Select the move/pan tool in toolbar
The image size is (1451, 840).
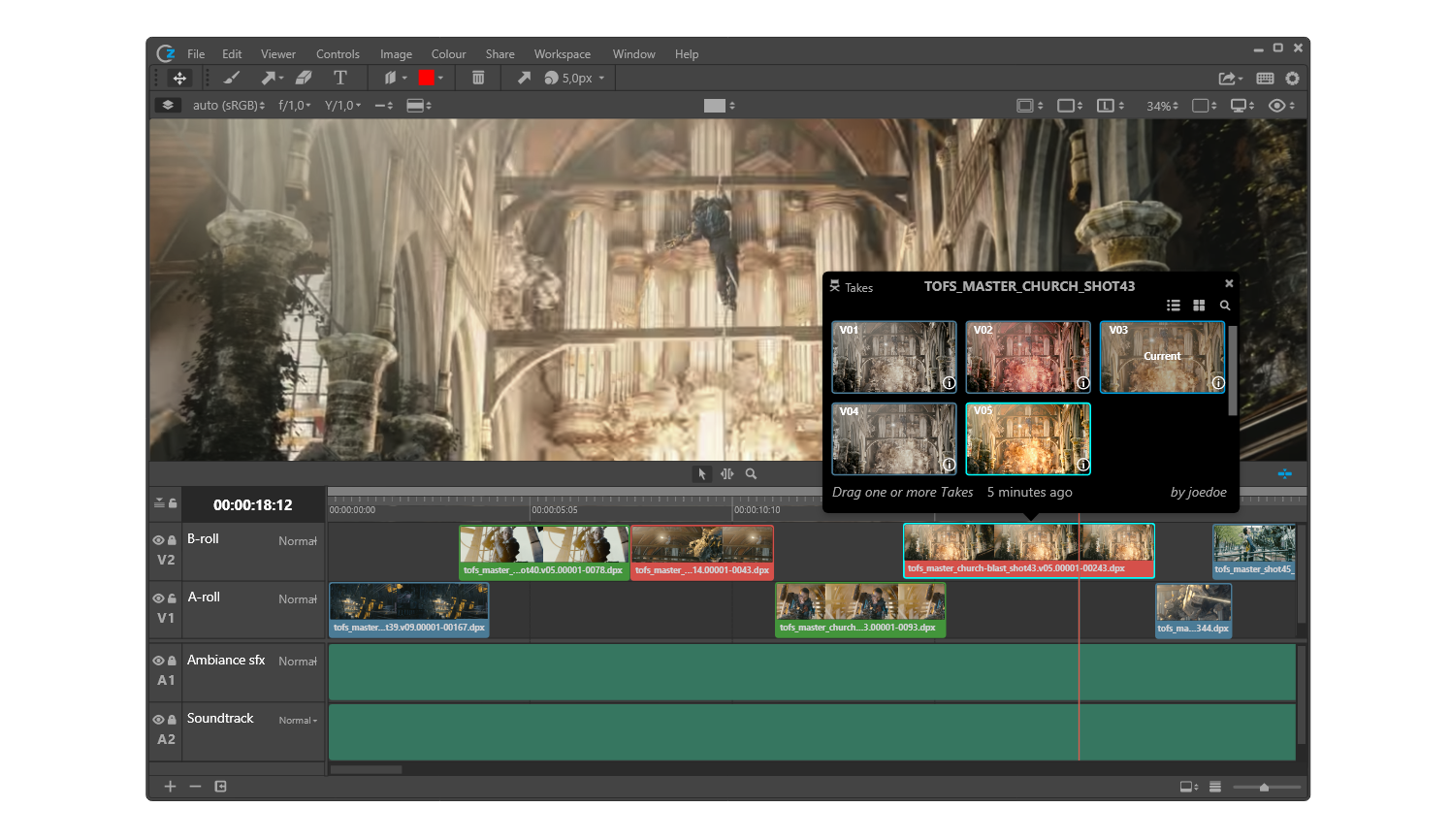[179, 78]
